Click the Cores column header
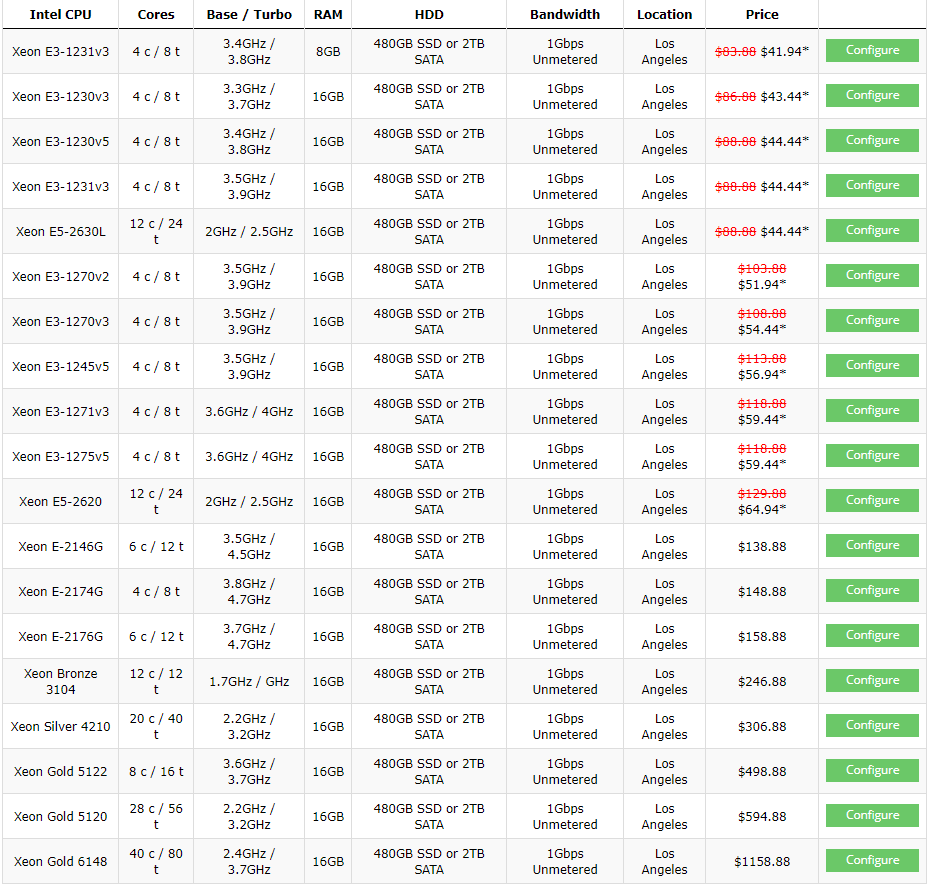Screen dimensions: 936x887 coord(156,14)
